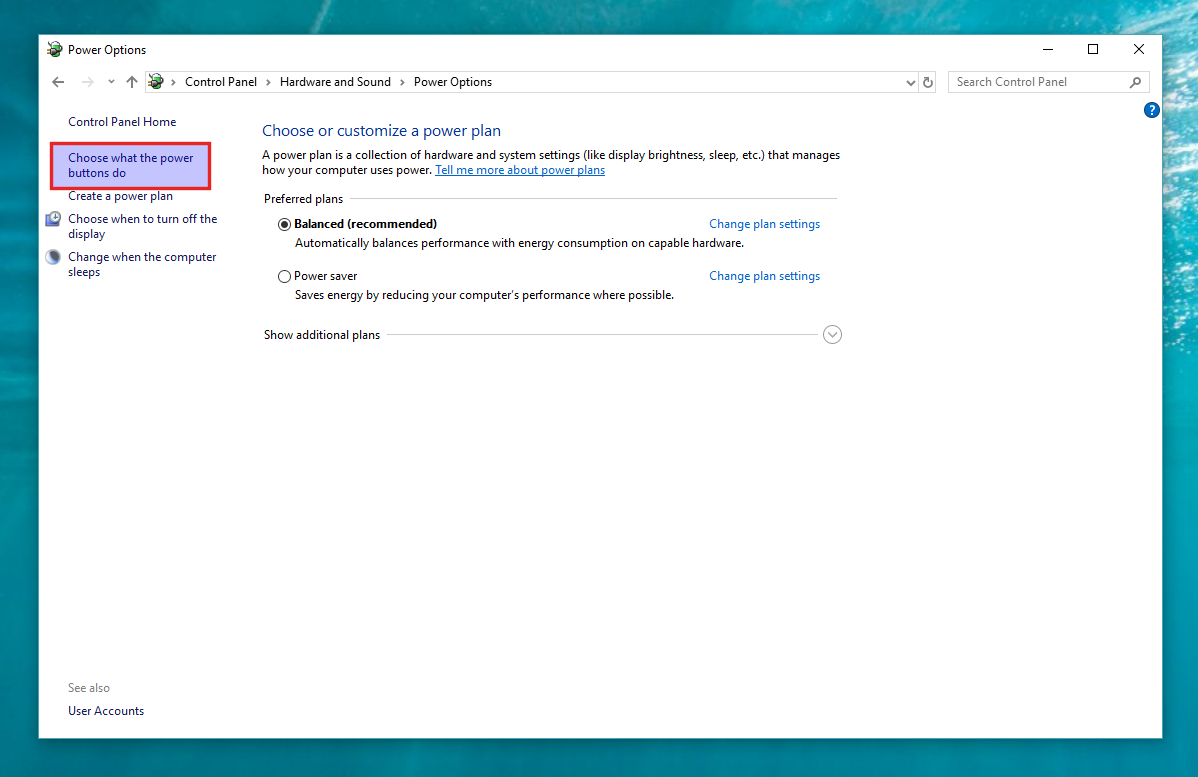The height and width of the screenshot is (777, 1198).
Task: Expand the chevron before Control Panel breadcrumb
Action: pyautogui.click(x=173, y=82)
